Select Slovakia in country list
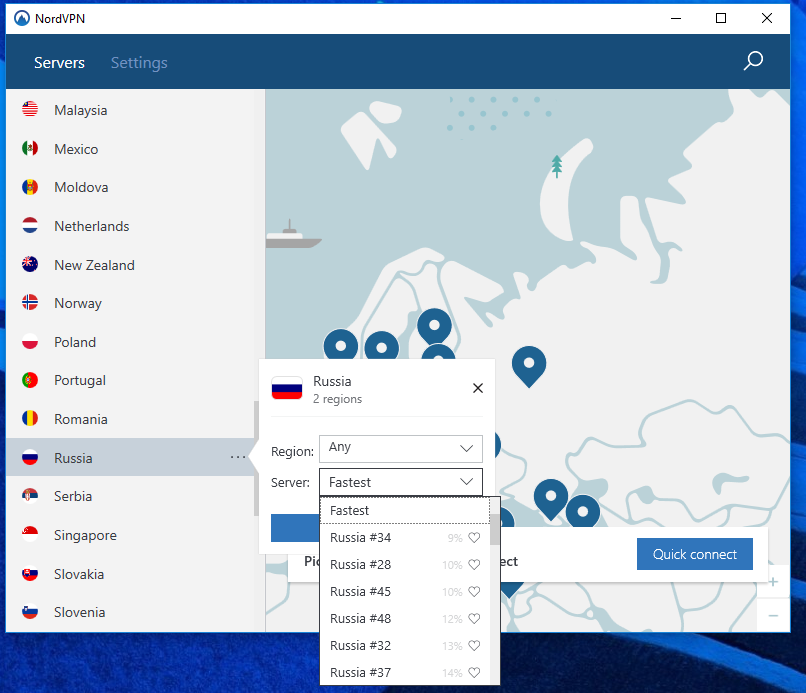This screenshot has height=693, width=806. tap(131, 574)
